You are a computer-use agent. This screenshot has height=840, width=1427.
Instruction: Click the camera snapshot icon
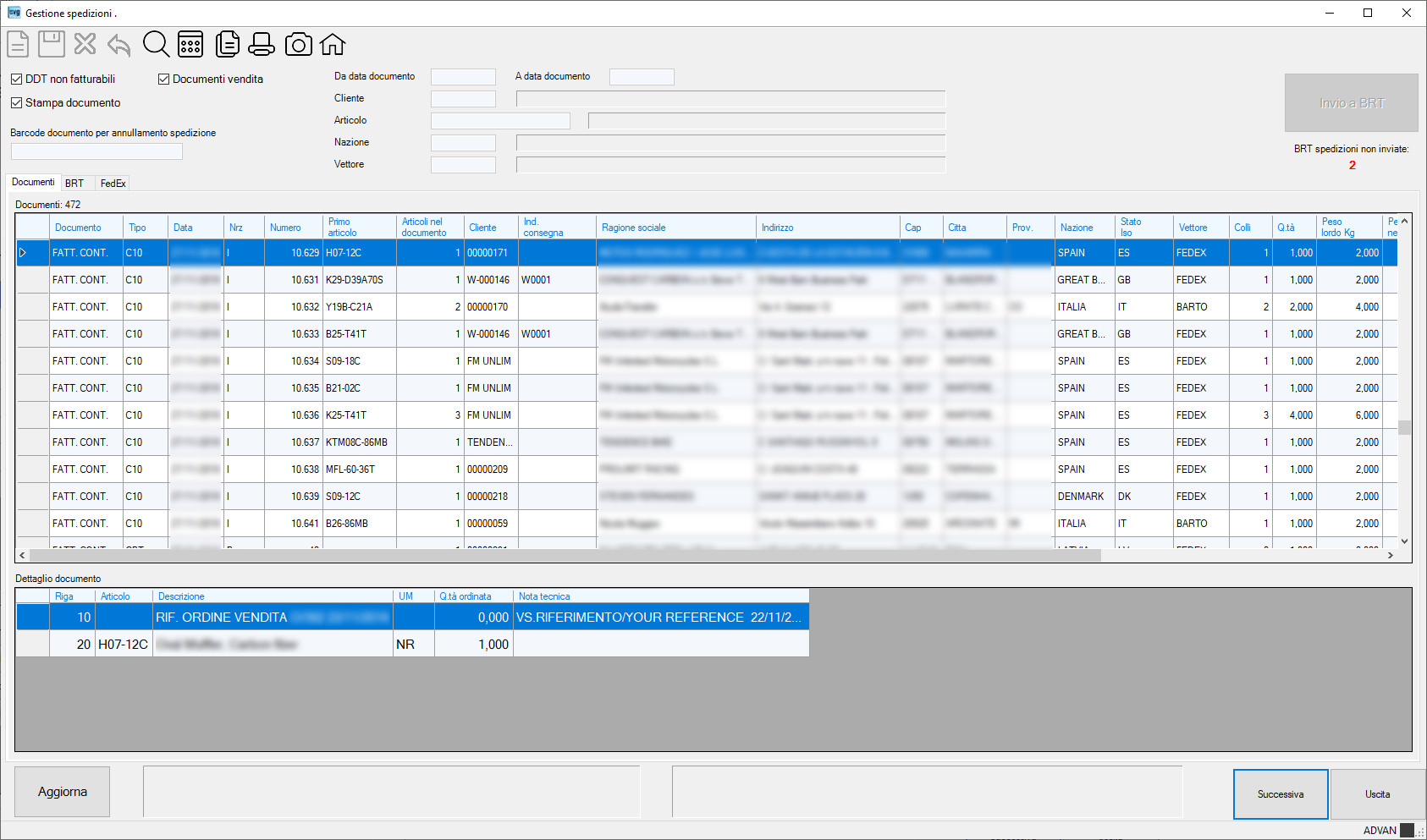pyautogui.click(x=298, y=45)
